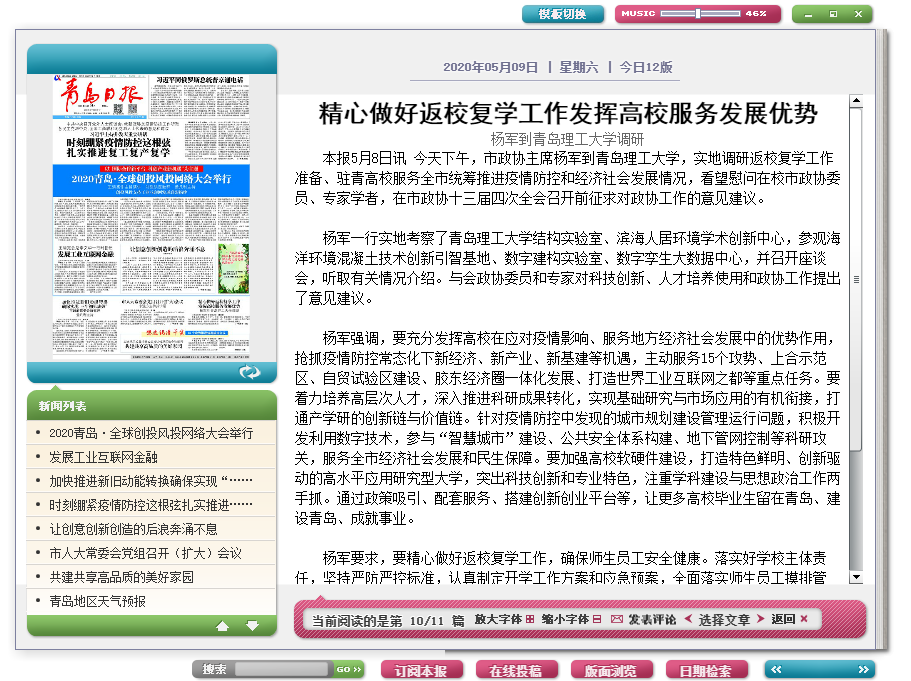Click the refresh arrows icon under page thumbnail
911x681 pixels.
[249, 372]
